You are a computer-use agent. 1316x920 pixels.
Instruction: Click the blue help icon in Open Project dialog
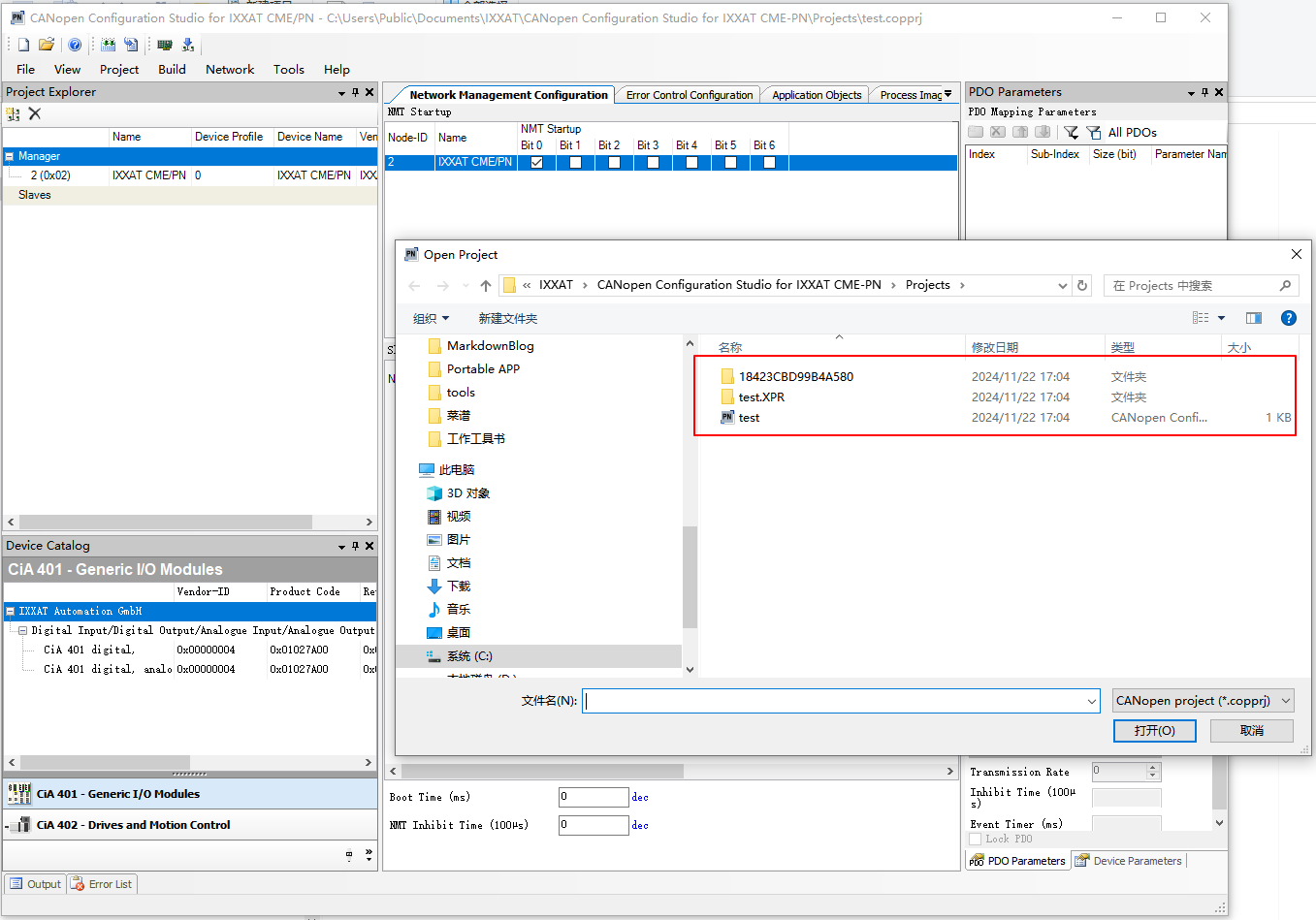point(1289,318)
